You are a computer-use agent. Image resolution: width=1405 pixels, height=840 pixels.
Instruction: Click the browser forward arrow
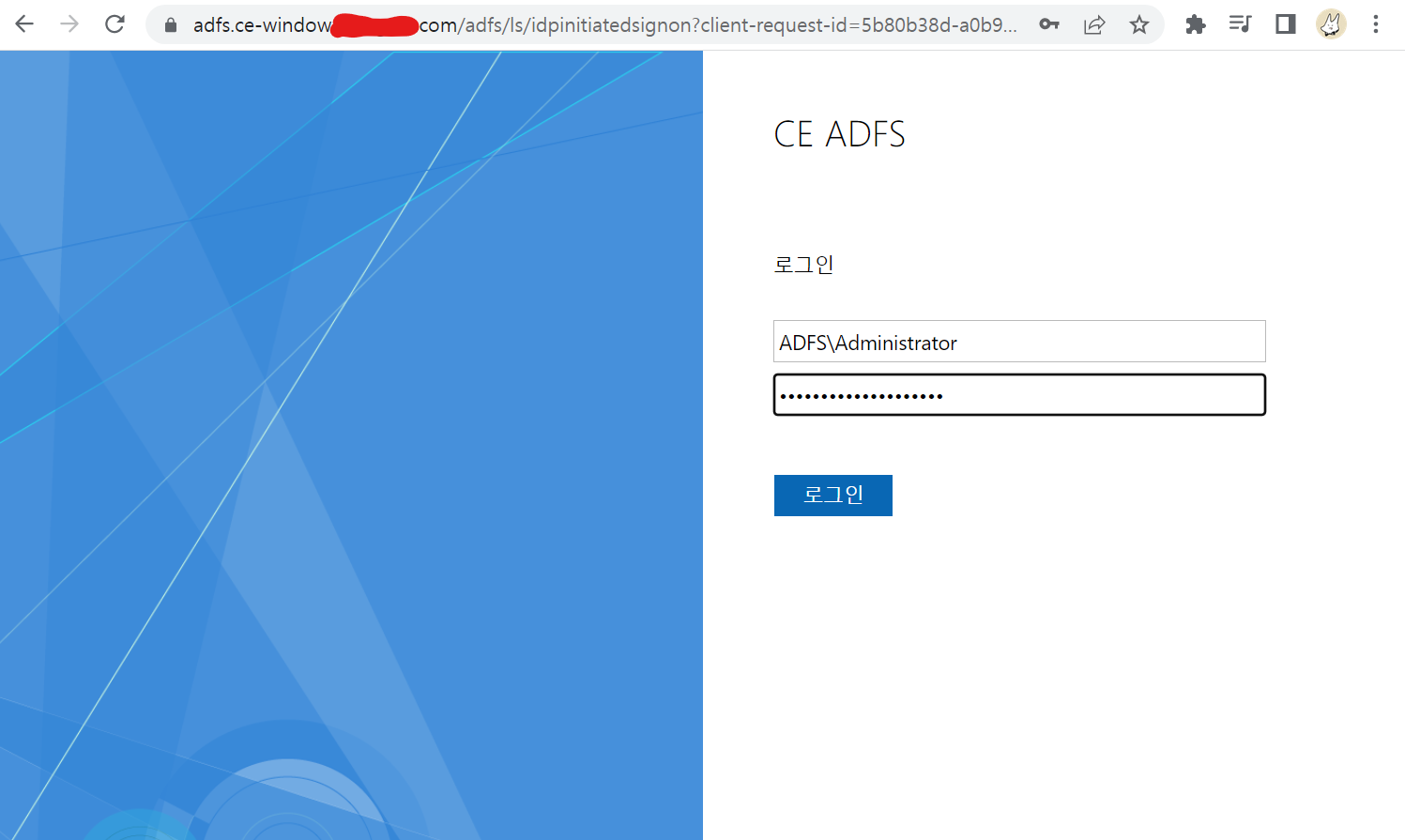(69, 24)
